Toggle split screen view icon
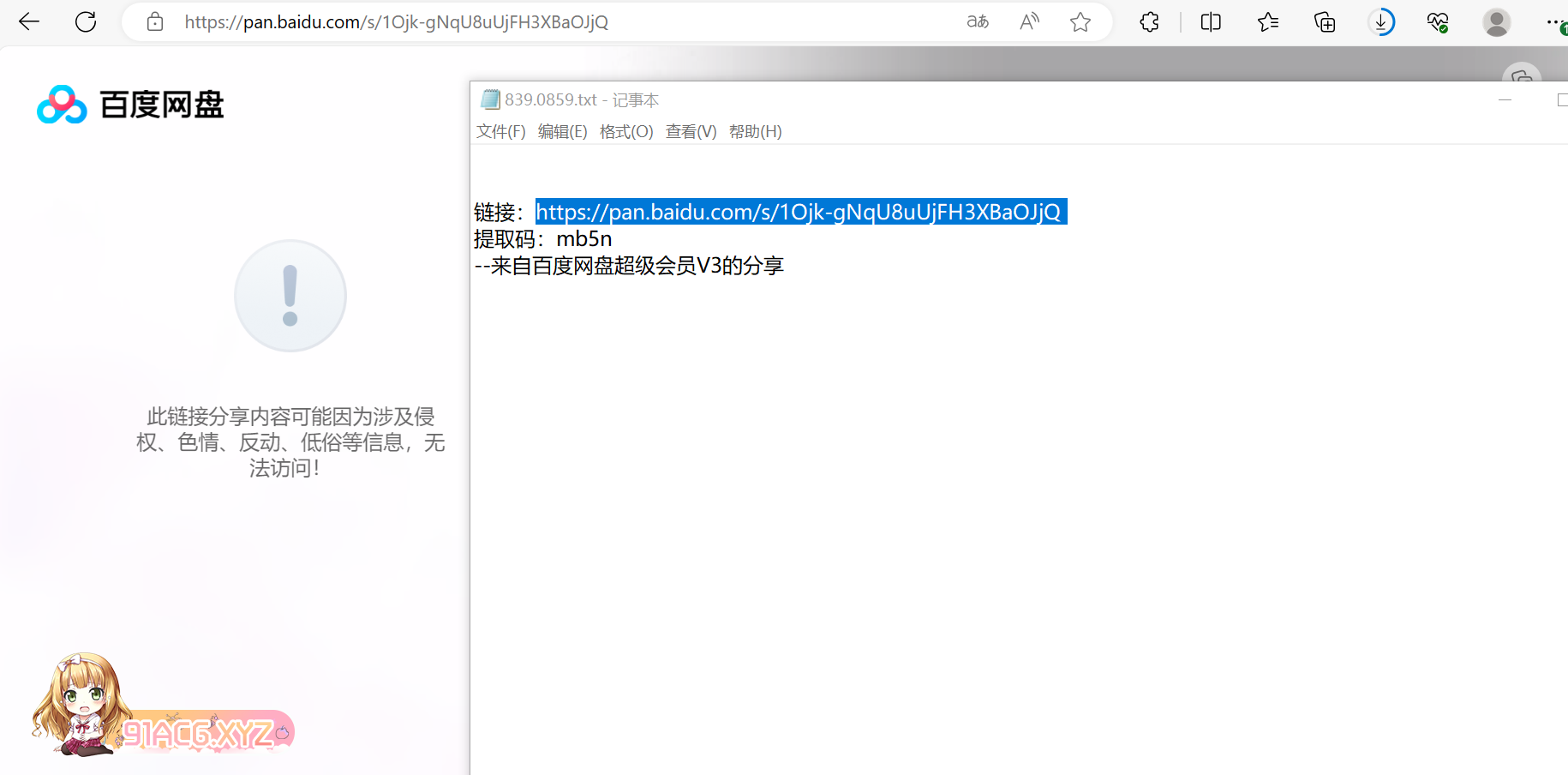Screen dimensions: 1568x775 (x=1211, y=22)
